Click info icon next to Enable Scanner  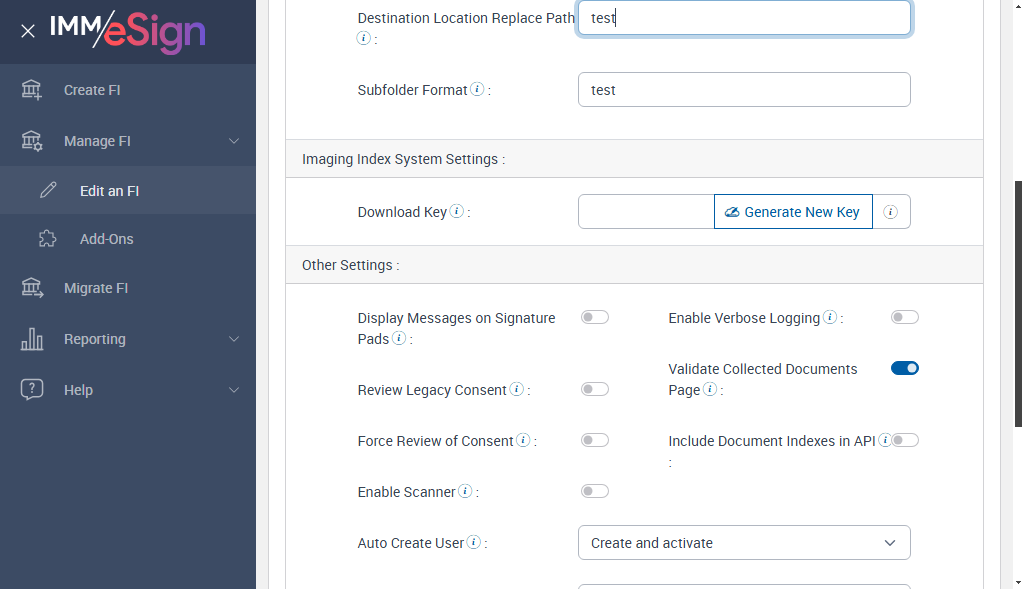465,490
